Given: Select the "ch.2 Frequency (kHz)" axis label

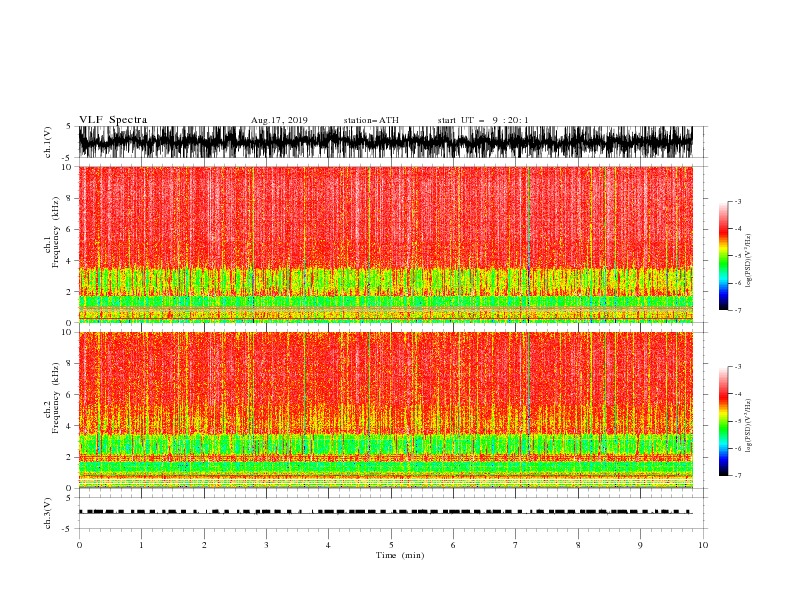Looking at the screenshot, I should [52, 398].
